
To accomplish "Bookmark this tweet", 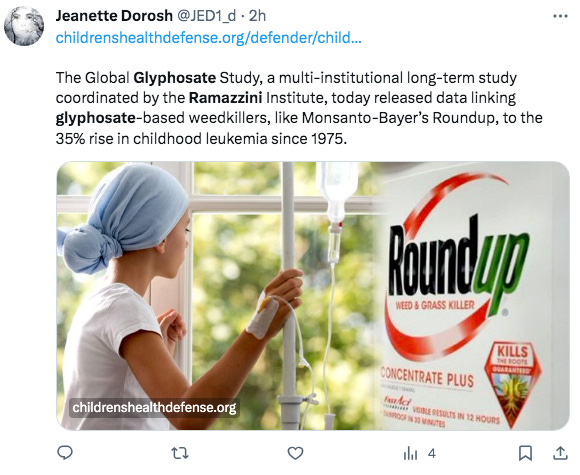I will click(x=525, y=453).
